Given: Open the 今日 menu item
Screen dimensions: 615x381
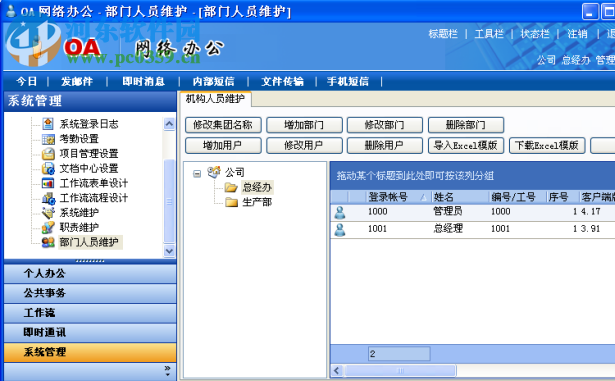Looking at the screenshot, I should 27,82.
